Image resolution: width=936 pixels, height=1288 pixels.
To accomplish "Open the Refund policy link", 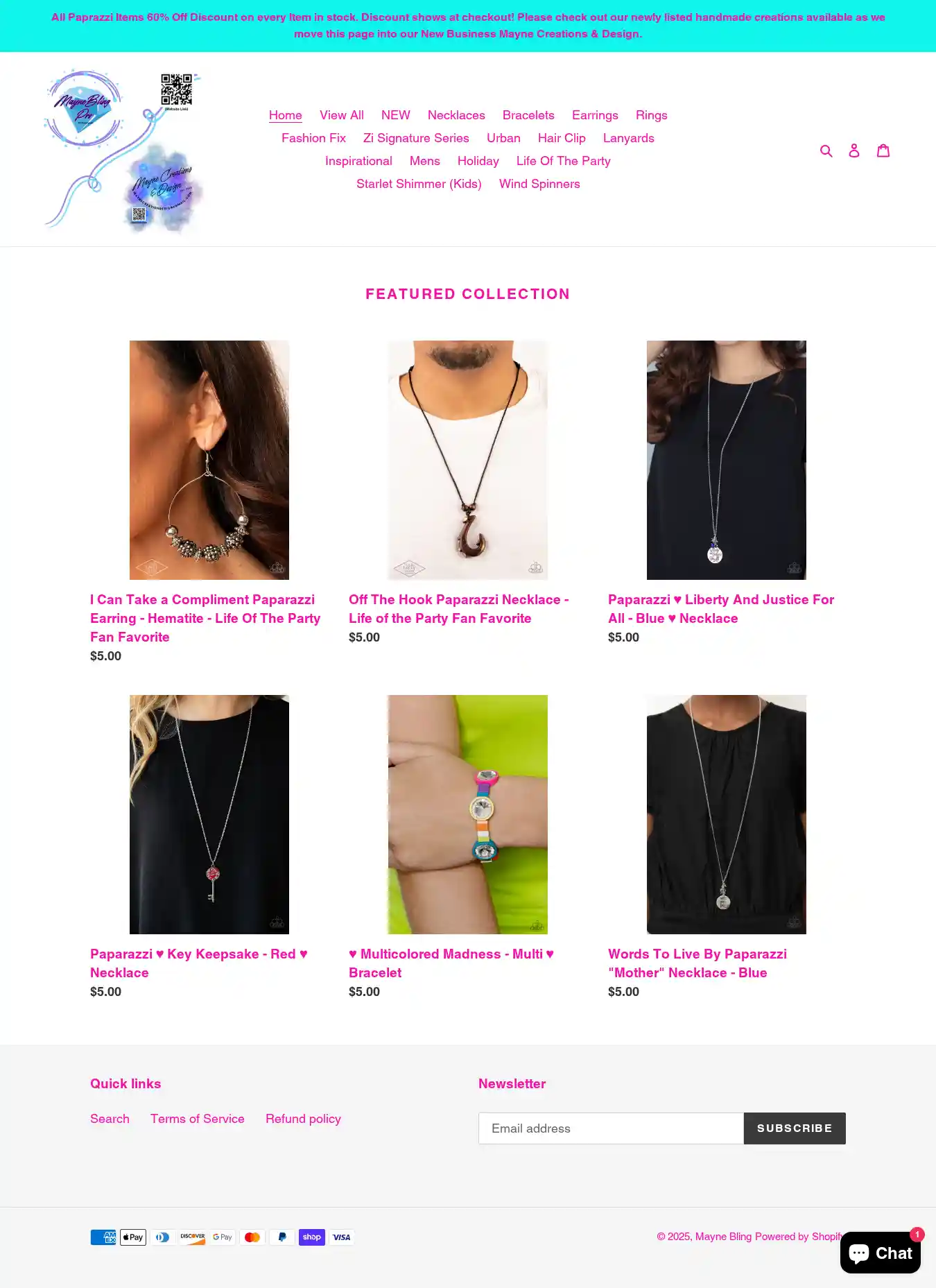I will [x=303, y=1118].
